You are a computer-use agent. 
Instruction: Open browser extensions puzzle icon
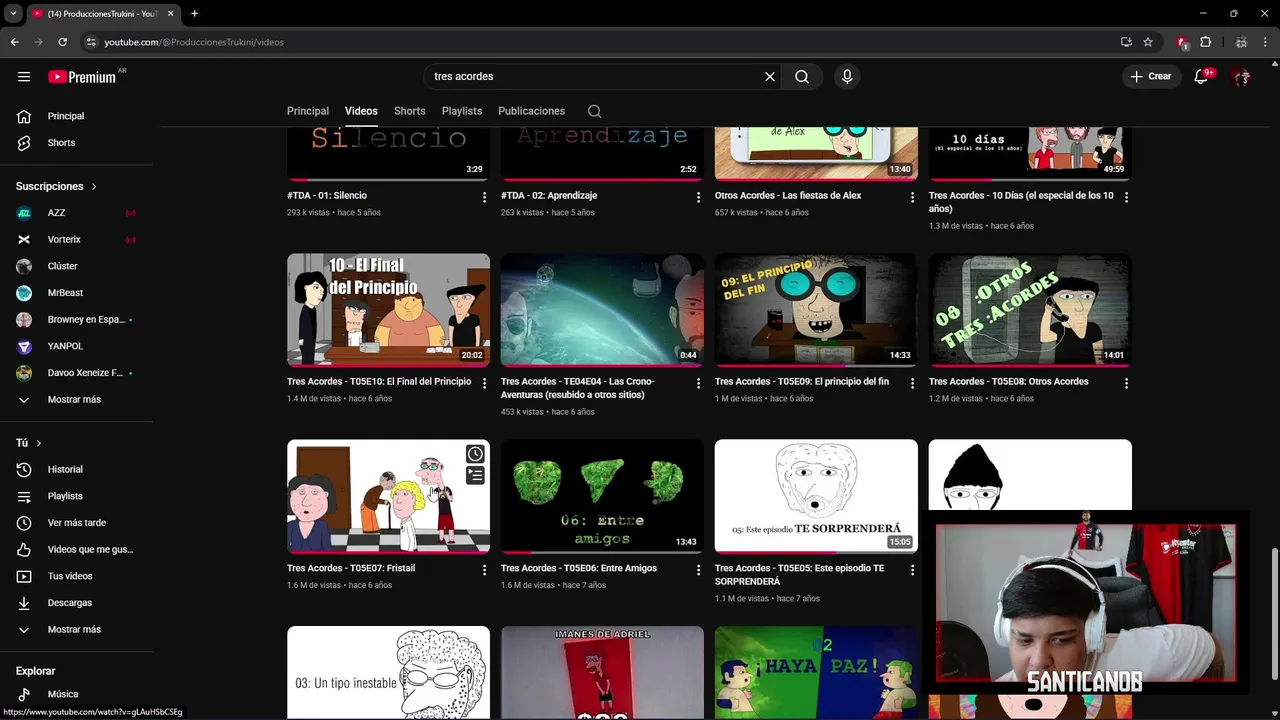pyautogui.click(x=1206, y=42)
